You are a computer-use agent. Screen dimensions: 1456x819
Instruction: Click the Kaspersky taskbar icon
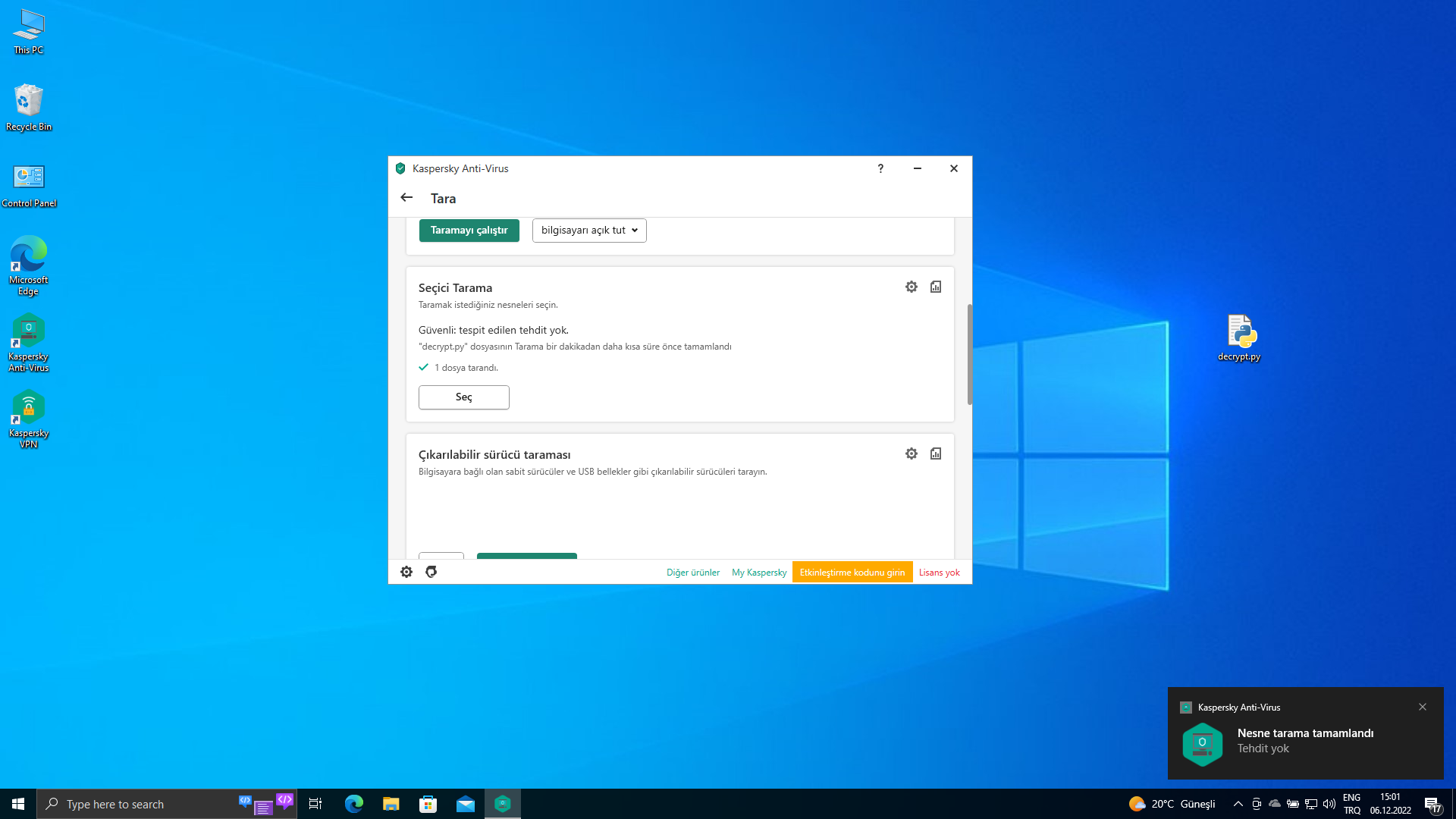click(x=502, y=804)
